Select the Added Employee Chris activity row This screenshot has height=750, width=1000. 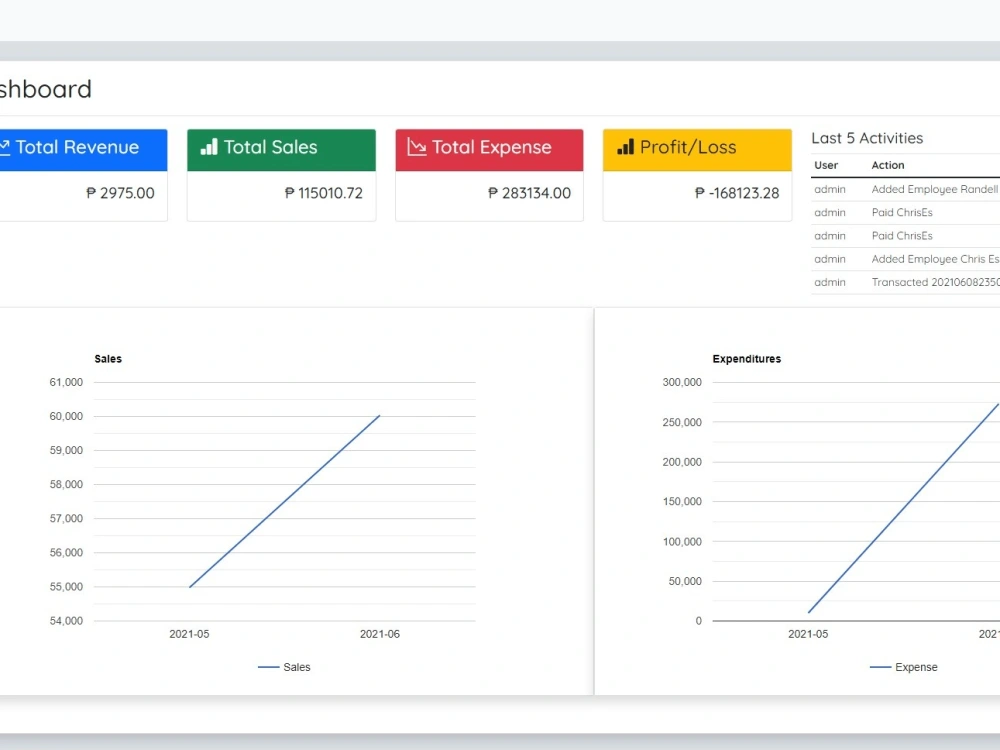906,259
